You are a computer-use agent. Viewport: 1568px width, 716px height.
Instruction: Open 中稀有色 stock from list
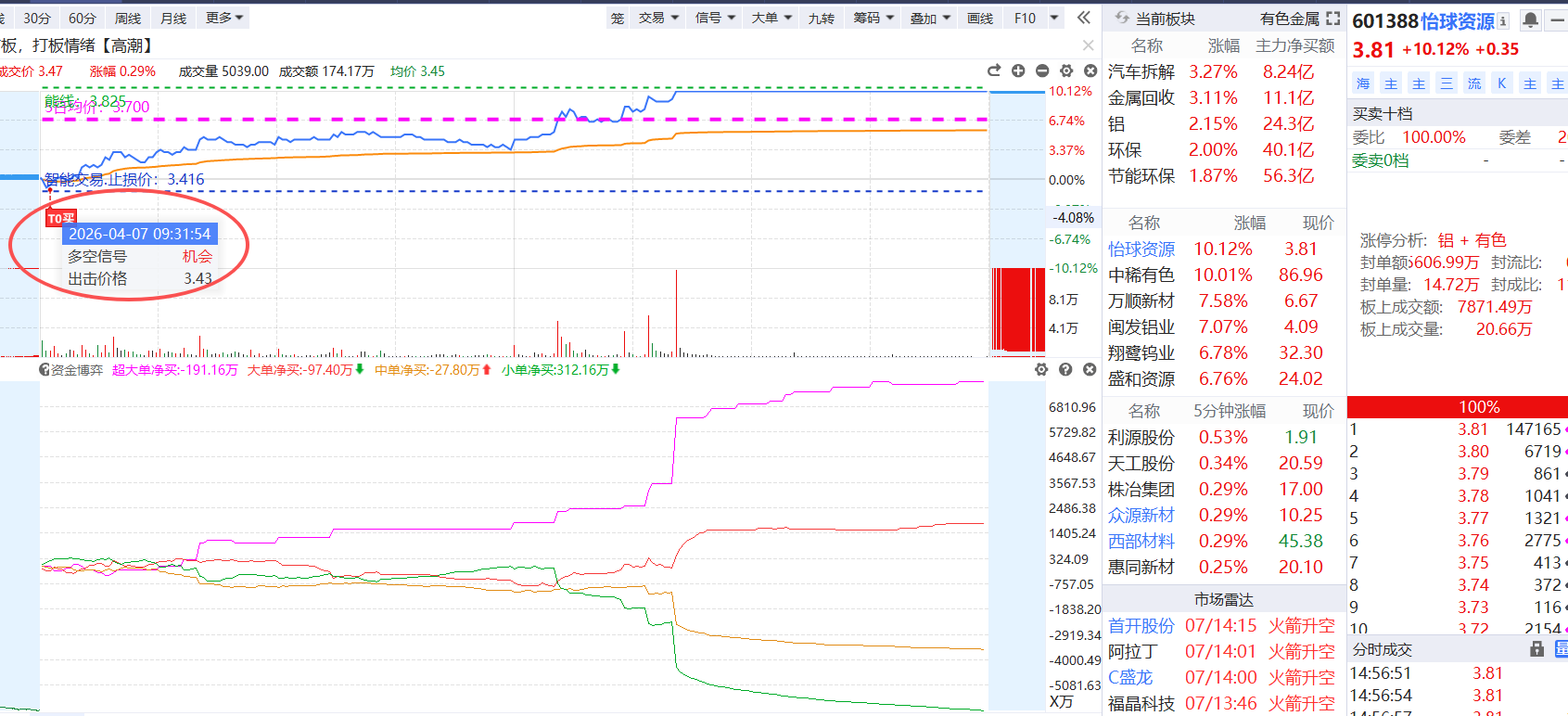click(x=1141, y=275)
